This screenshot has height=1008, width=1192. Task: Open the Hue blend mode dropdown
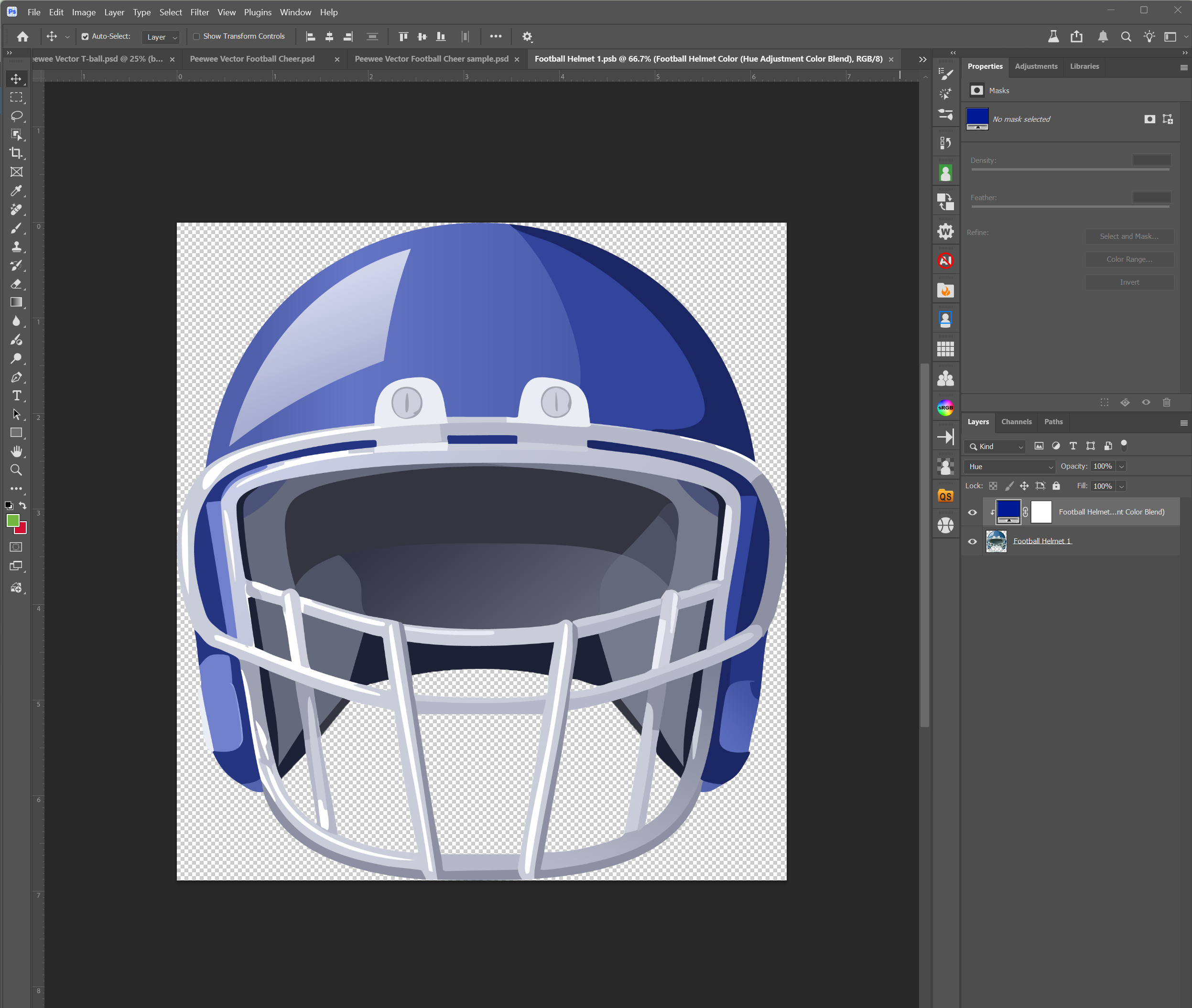click(1009, 466)
